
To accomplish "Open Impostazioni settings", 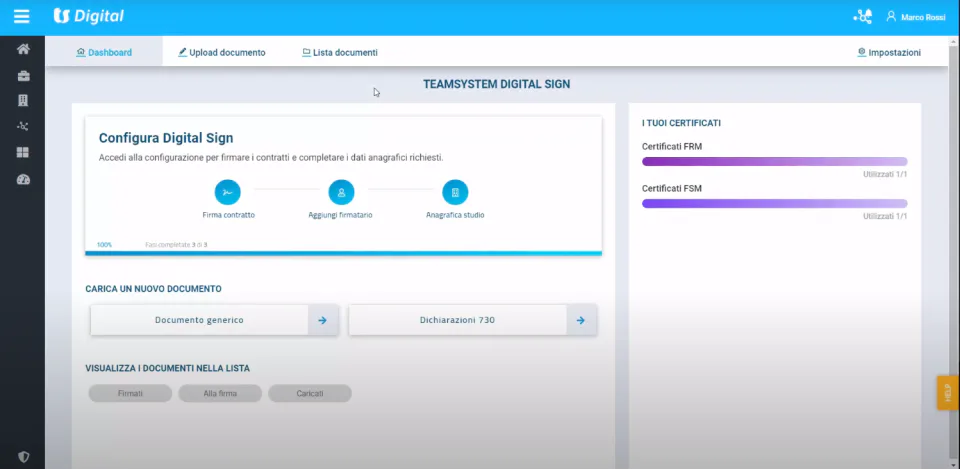I will tap(889, 53).
